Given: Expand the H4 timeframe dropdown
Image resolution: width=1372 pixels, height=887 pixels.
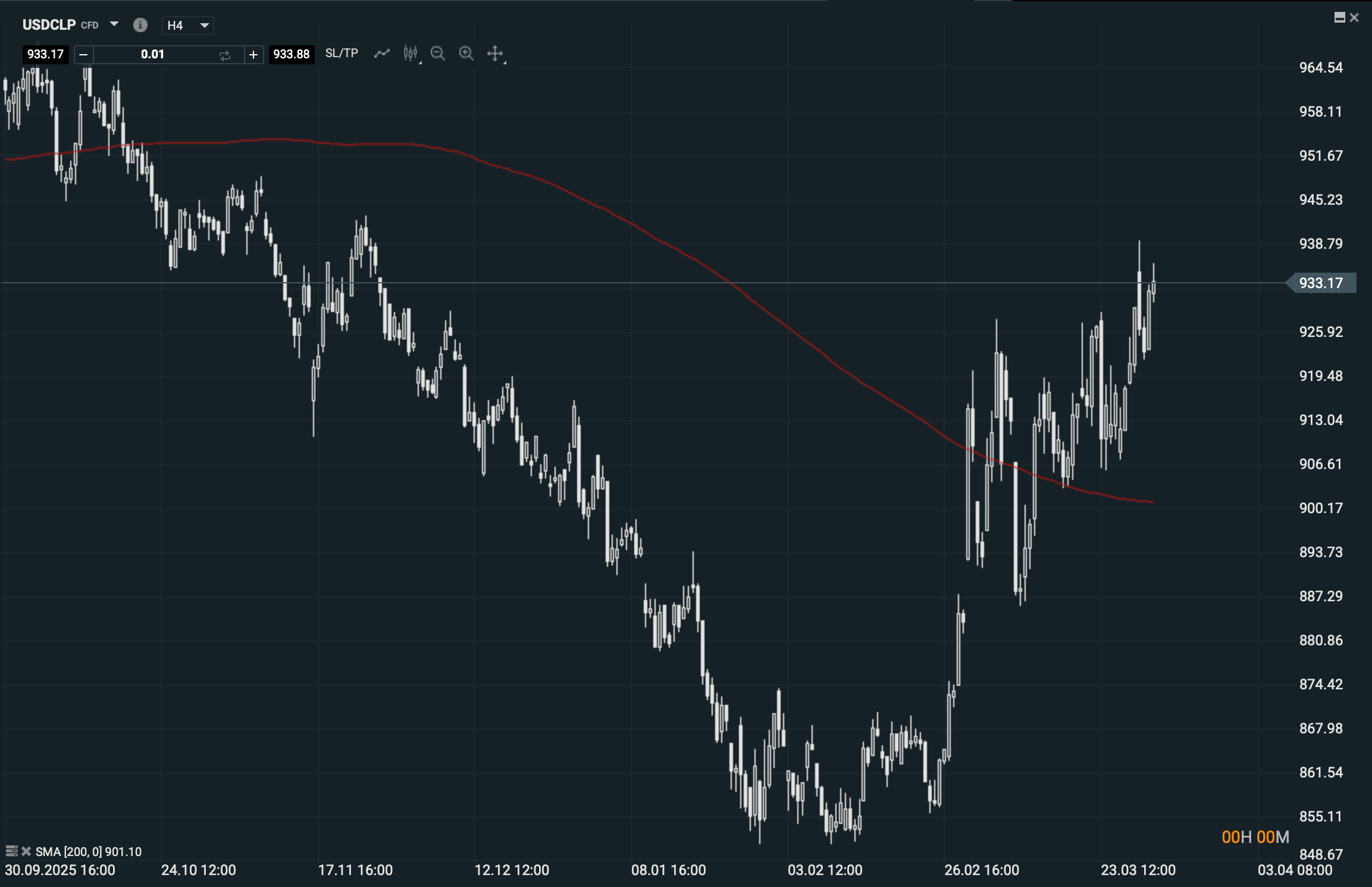Looking at the screenshot, I should pyautogui.click(x=188, y=26).
